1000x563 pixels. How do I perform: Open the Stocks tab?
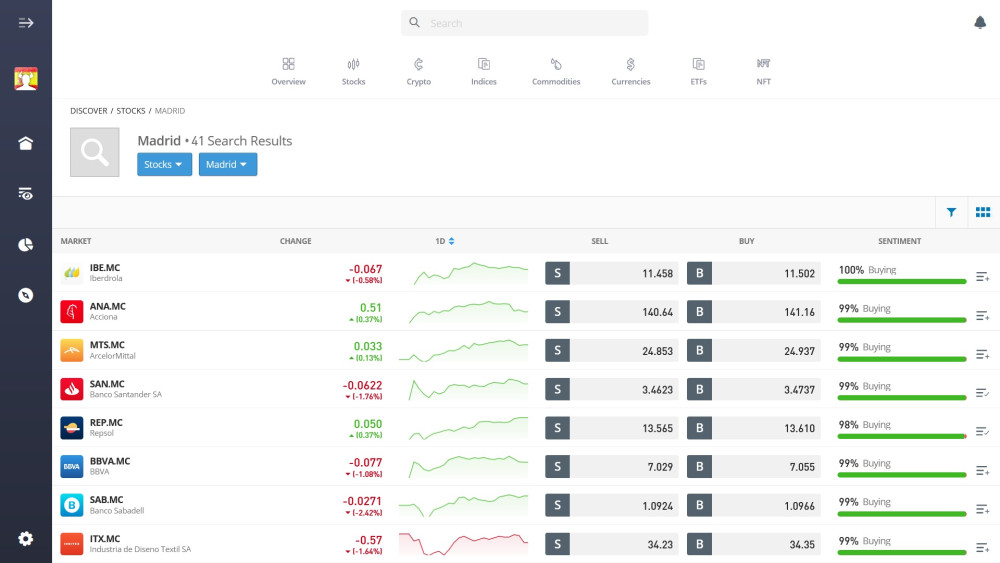[353, 71]
